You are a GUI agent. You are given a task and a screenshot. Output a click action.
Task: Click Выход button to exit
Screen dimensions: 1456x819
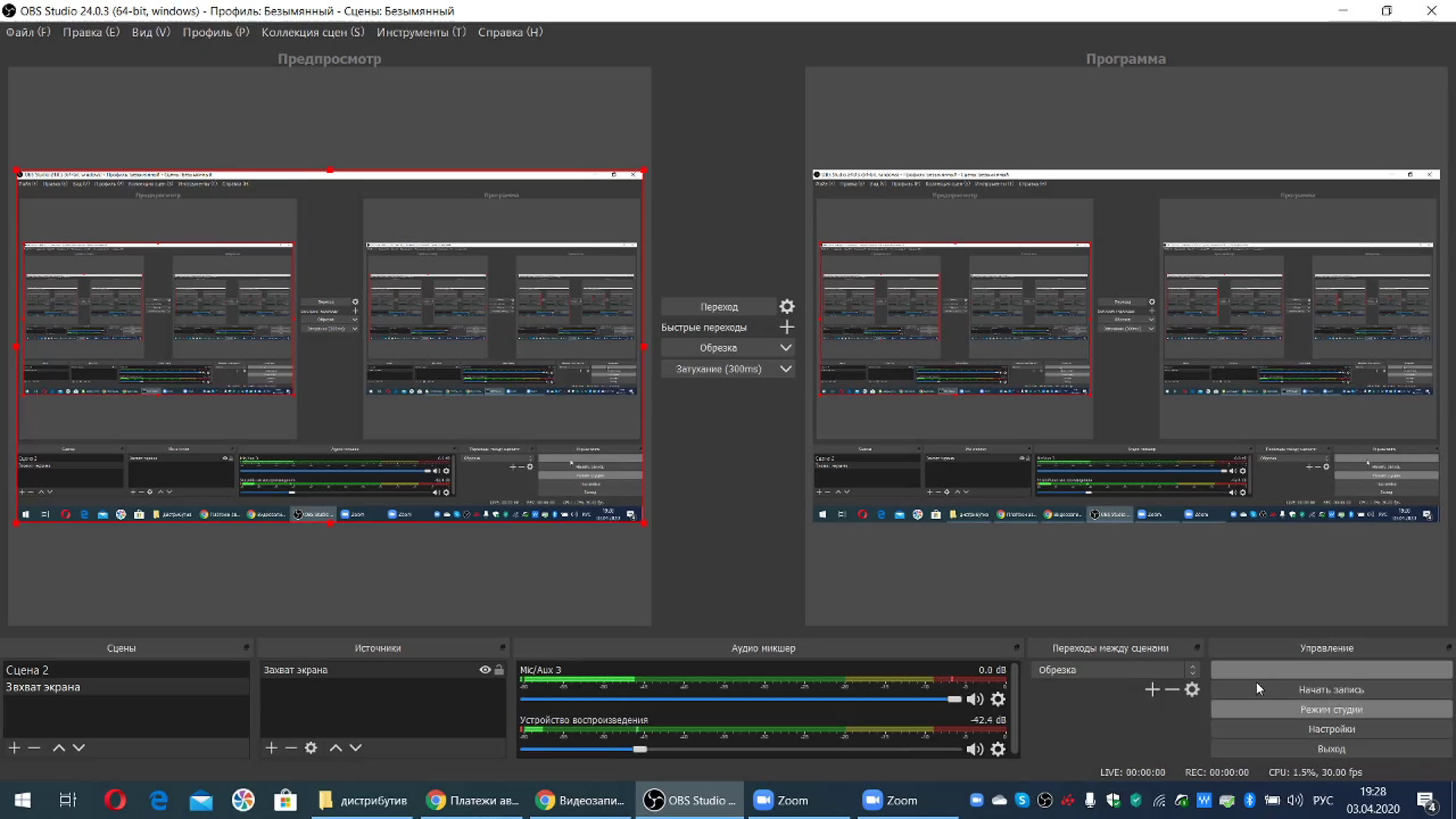pyautogui.click(x=1331, y=749)
